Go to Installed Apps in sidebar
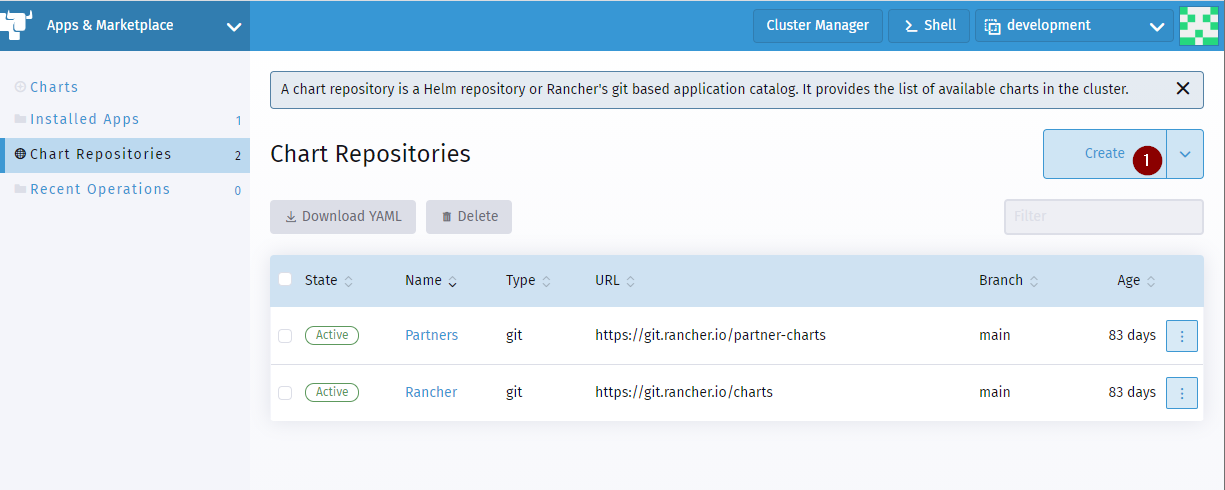The height and width of the screenshot is (490, 1225). coord(85,120)
